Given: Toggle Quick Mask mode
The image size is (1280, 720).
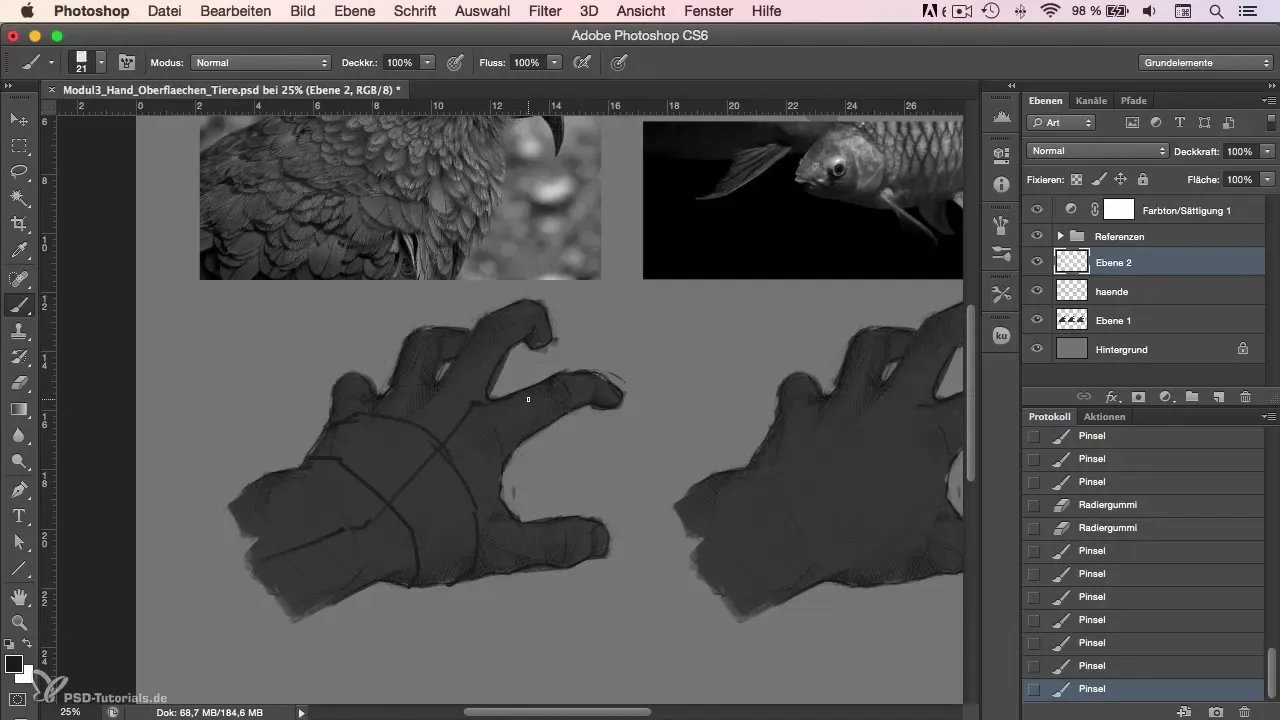Looking at the screenshot, I should (x=18, y=699).
